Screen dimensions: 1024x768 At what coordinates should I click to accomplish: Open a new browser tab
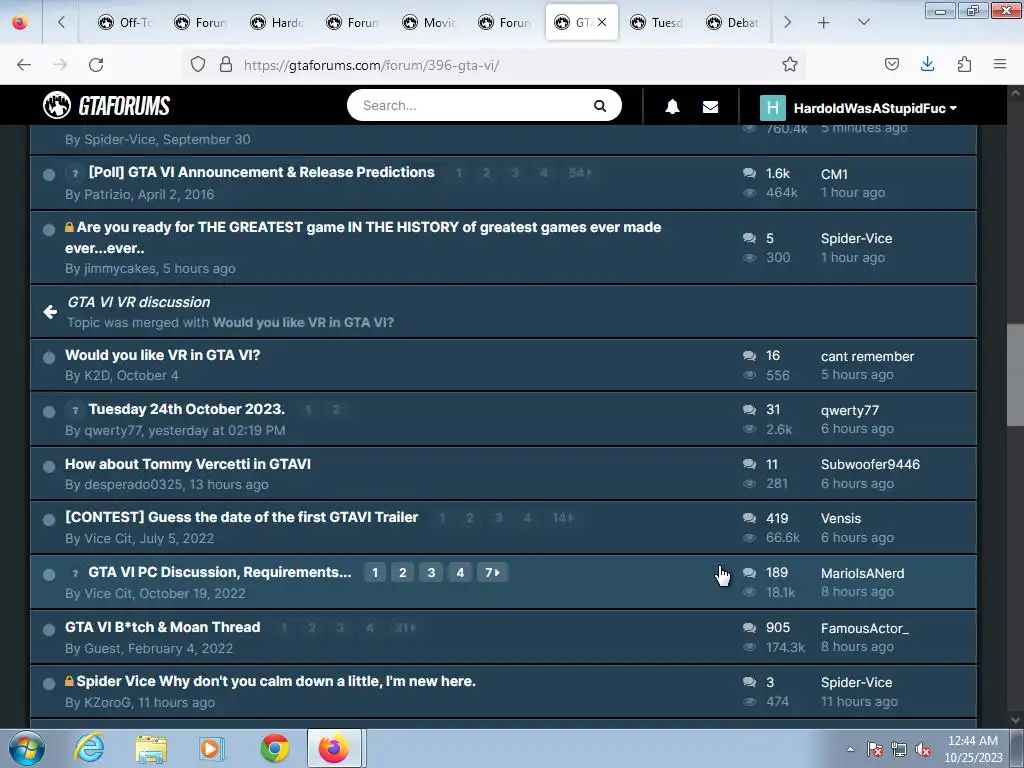824,23
